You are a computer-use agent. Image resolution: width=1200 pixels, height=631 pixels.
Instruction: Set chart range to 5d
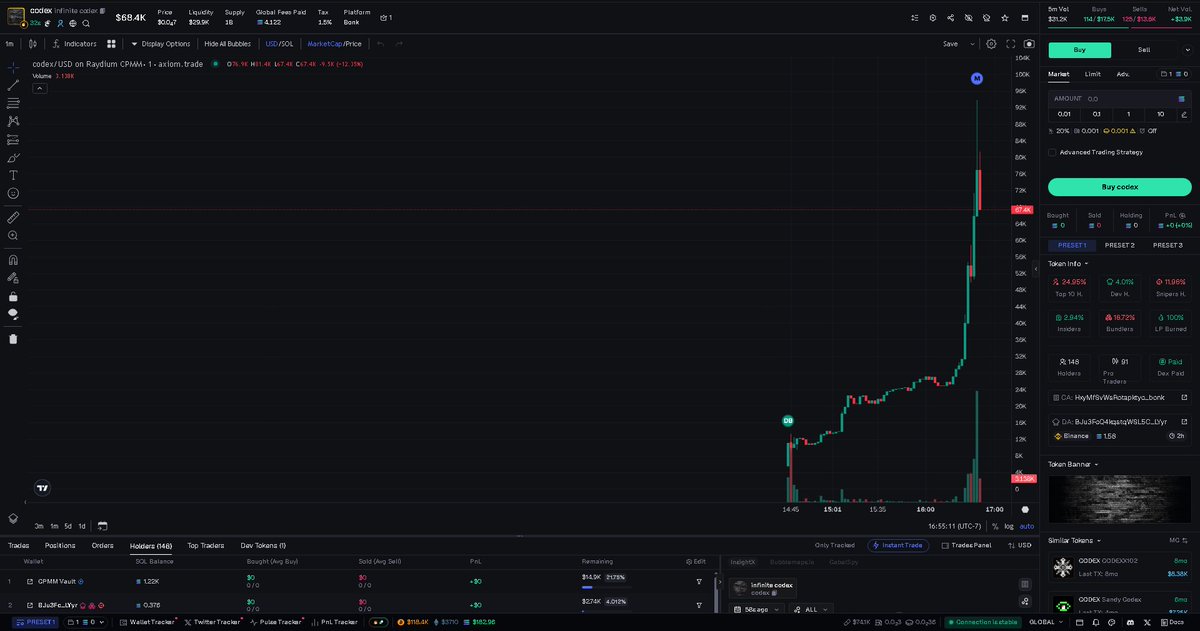coord(68,526)
